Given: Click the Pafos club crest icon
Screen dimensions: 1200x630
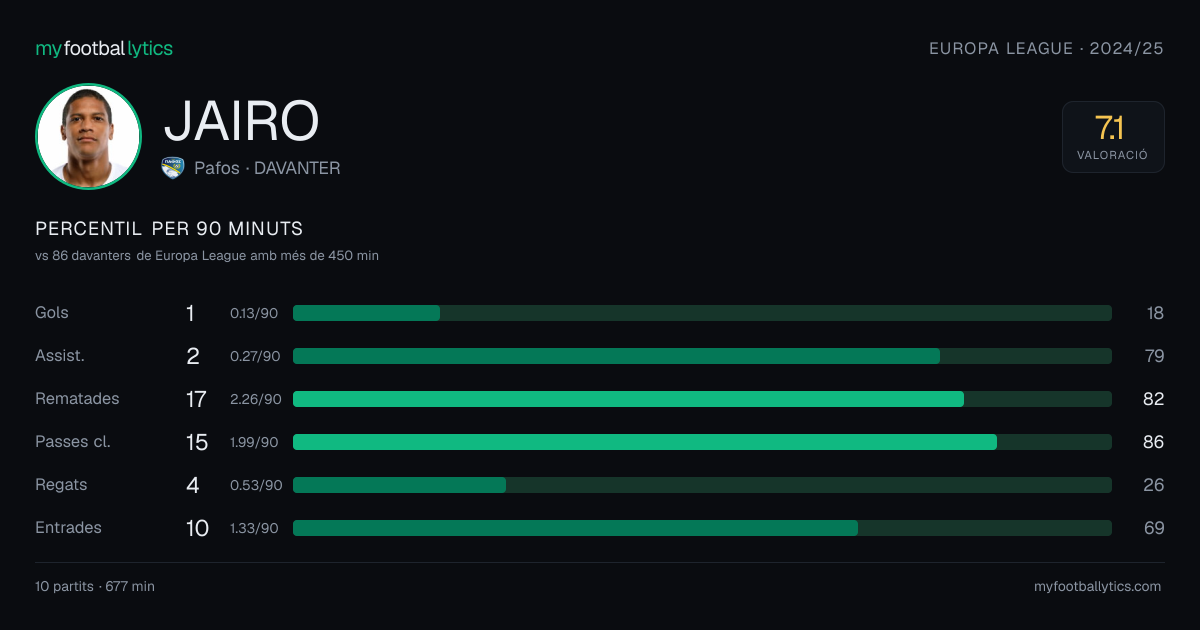Looking at the screenshot, I should click(x=173, y=168).
